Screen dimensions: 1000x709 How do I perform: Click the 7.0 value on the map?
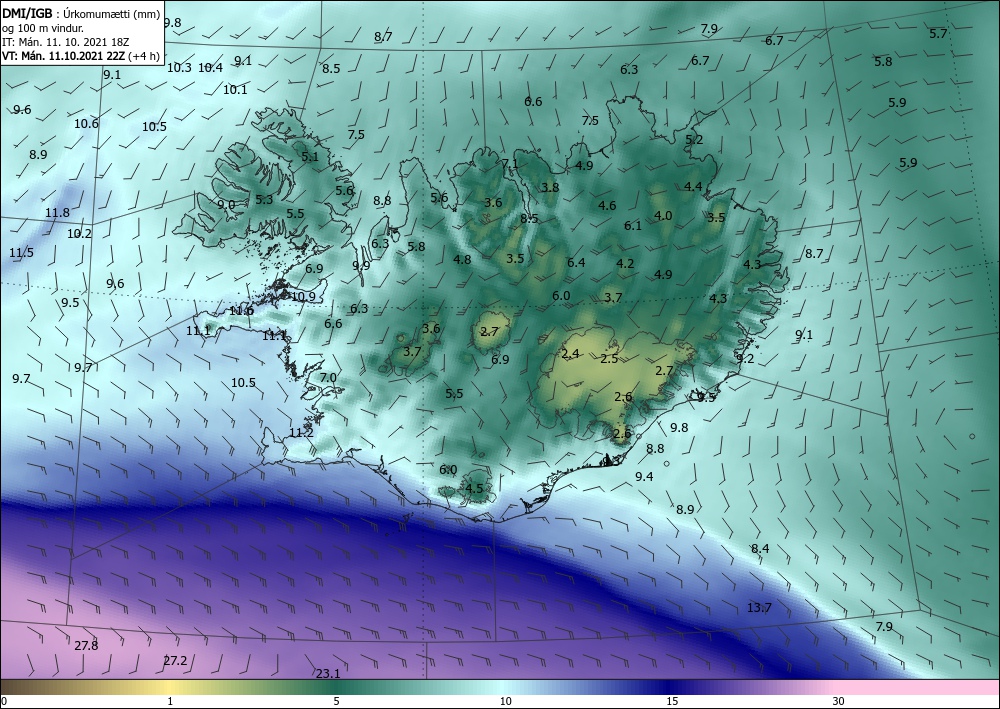[328, 377]
